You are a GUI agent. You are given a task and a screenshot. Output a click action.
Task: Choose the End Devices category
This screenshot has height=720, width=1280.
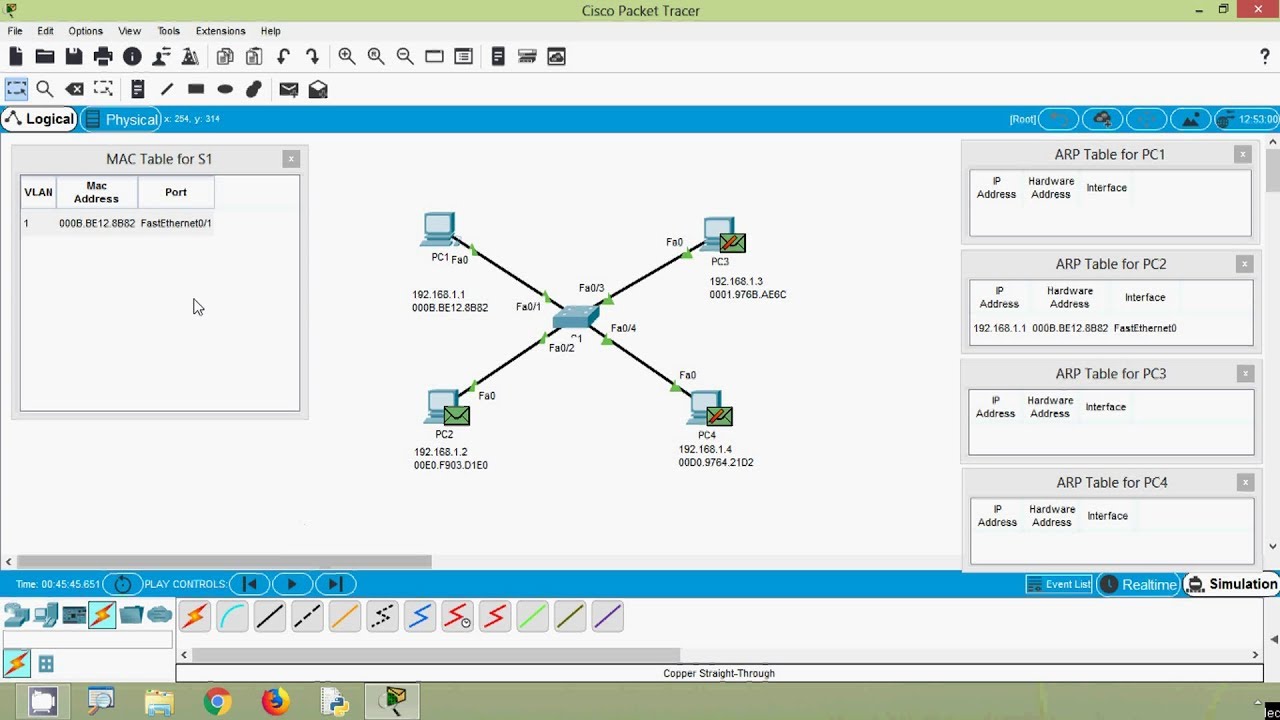tap(46, 615)
